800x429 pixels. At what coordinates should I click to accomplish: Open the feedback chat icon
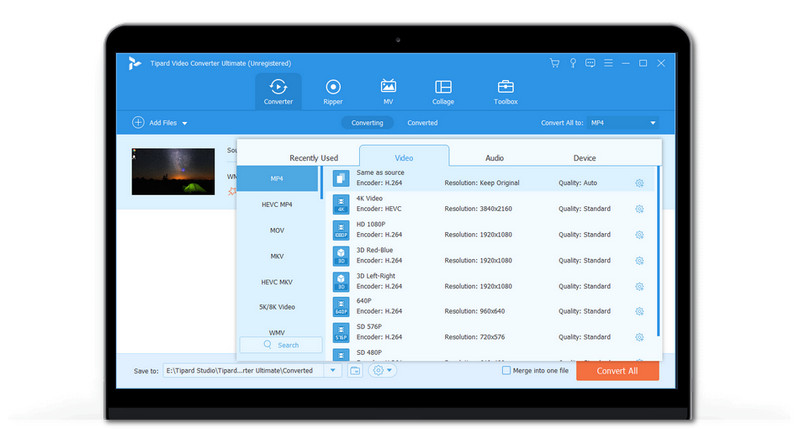[x=590, y=63]
